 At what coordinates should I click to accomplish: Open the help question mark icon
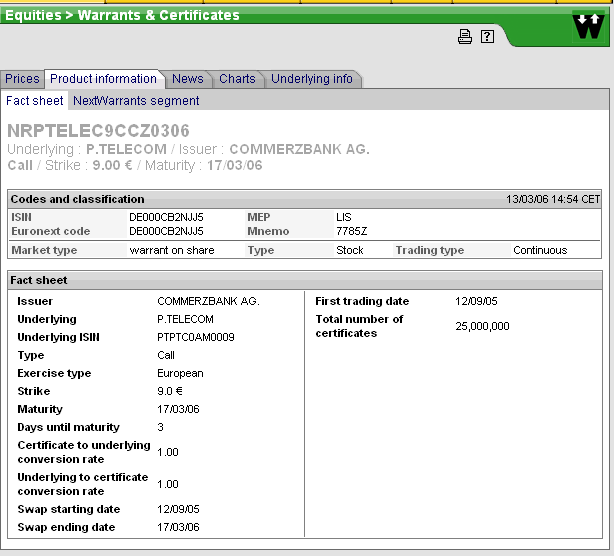[x=487, y=36]
